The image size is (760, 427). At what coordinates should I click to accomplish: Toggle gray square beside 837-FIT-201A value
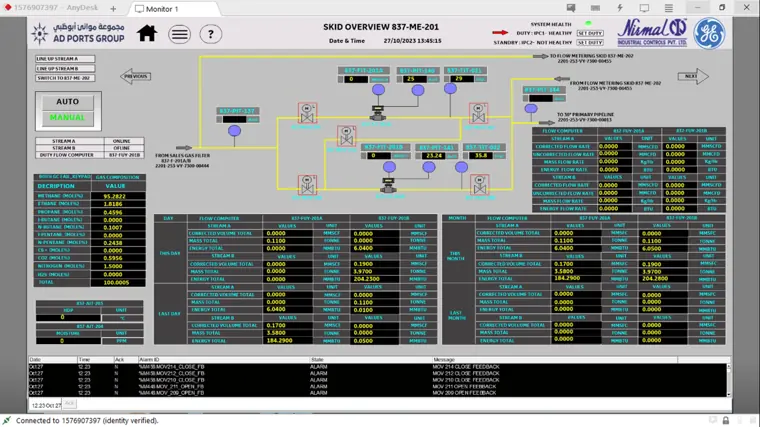341,79
